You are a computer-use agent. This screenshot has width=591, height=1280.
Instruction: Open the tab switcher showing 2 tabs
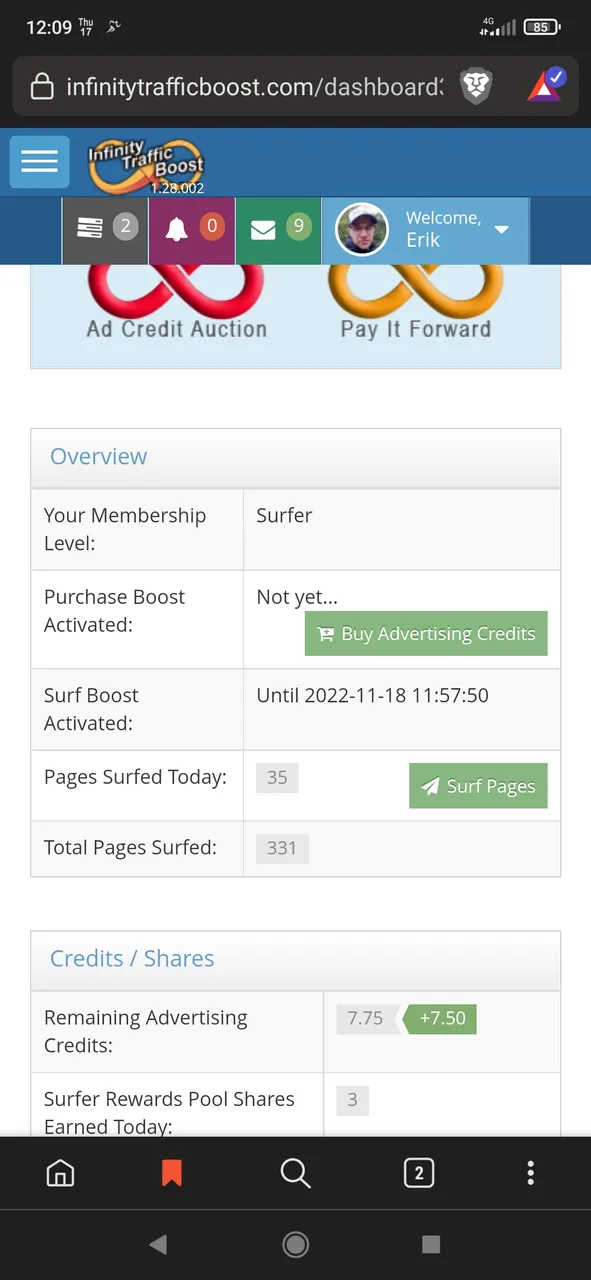(x=418, y=1173)
